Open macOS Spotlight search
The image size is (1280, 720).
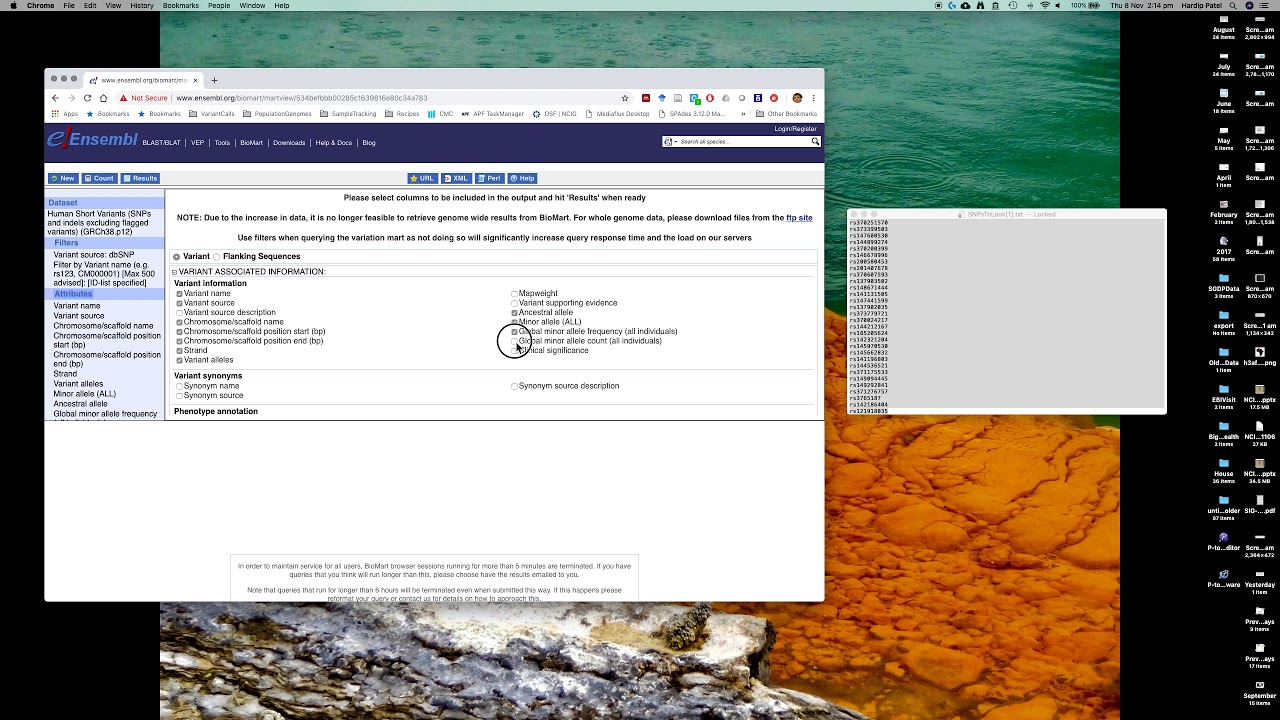click(x=1231, y=6)
